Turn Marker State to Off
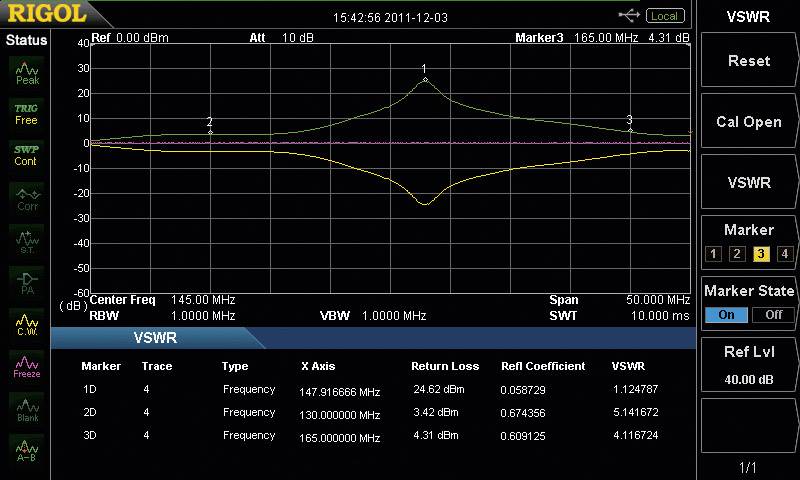 point(772,314)
